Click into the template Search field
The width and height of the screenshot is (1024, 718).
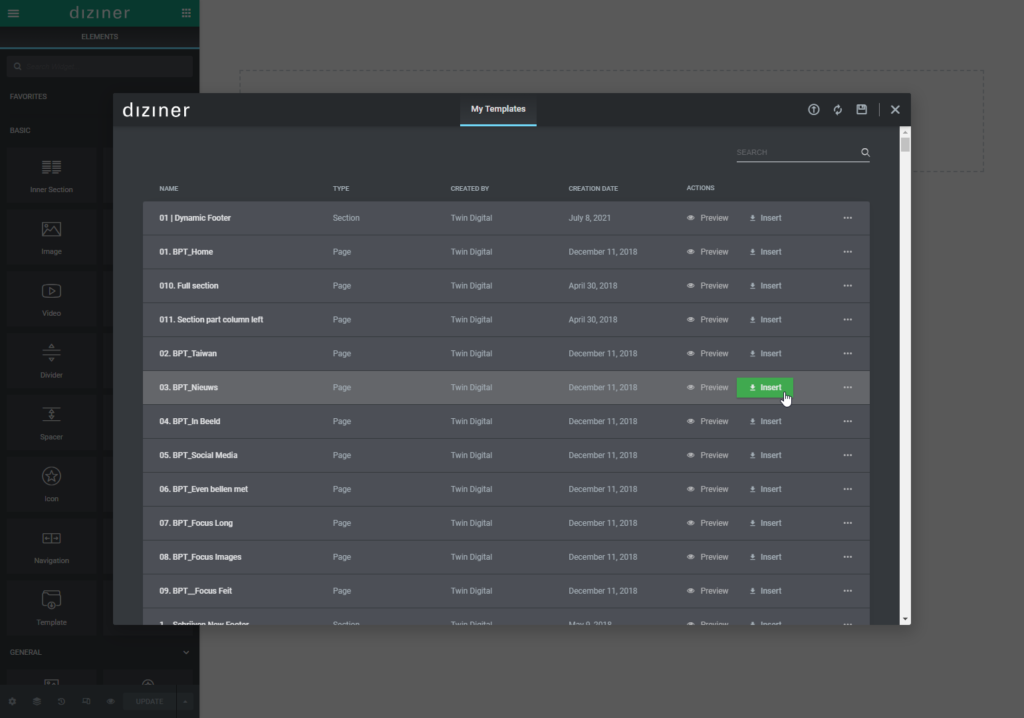[795, 153]
